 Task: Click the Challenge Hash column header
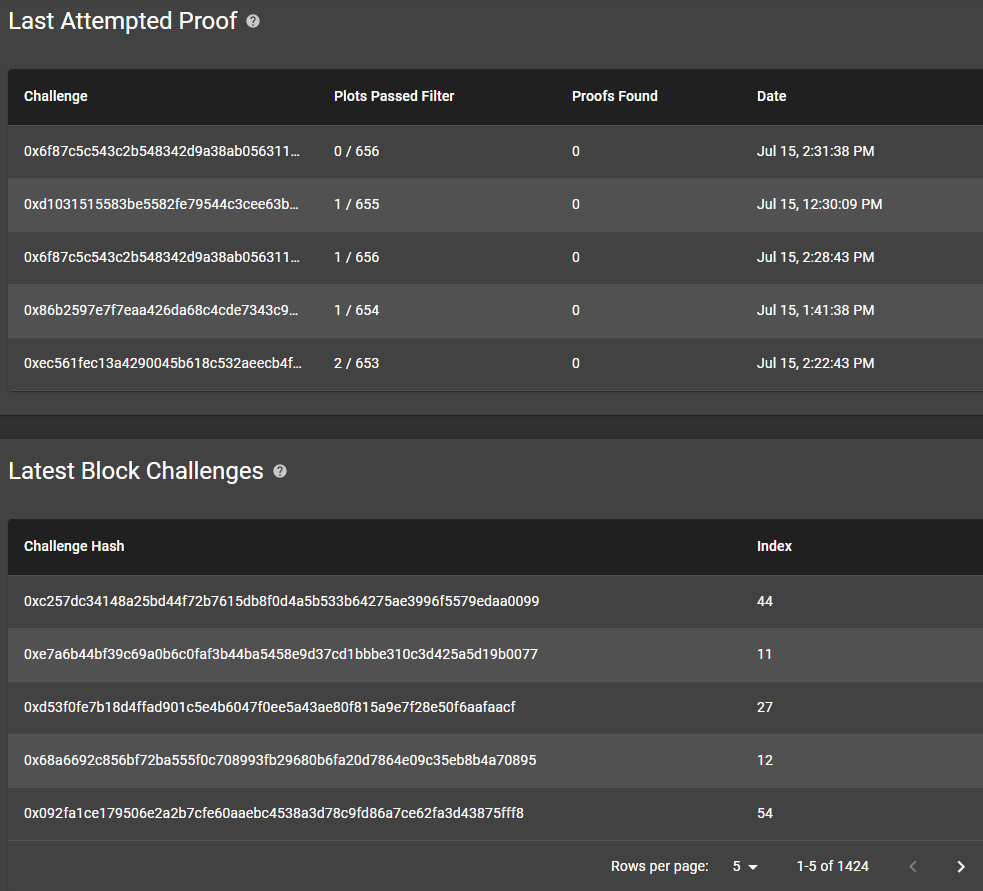(x=74, y=546)
